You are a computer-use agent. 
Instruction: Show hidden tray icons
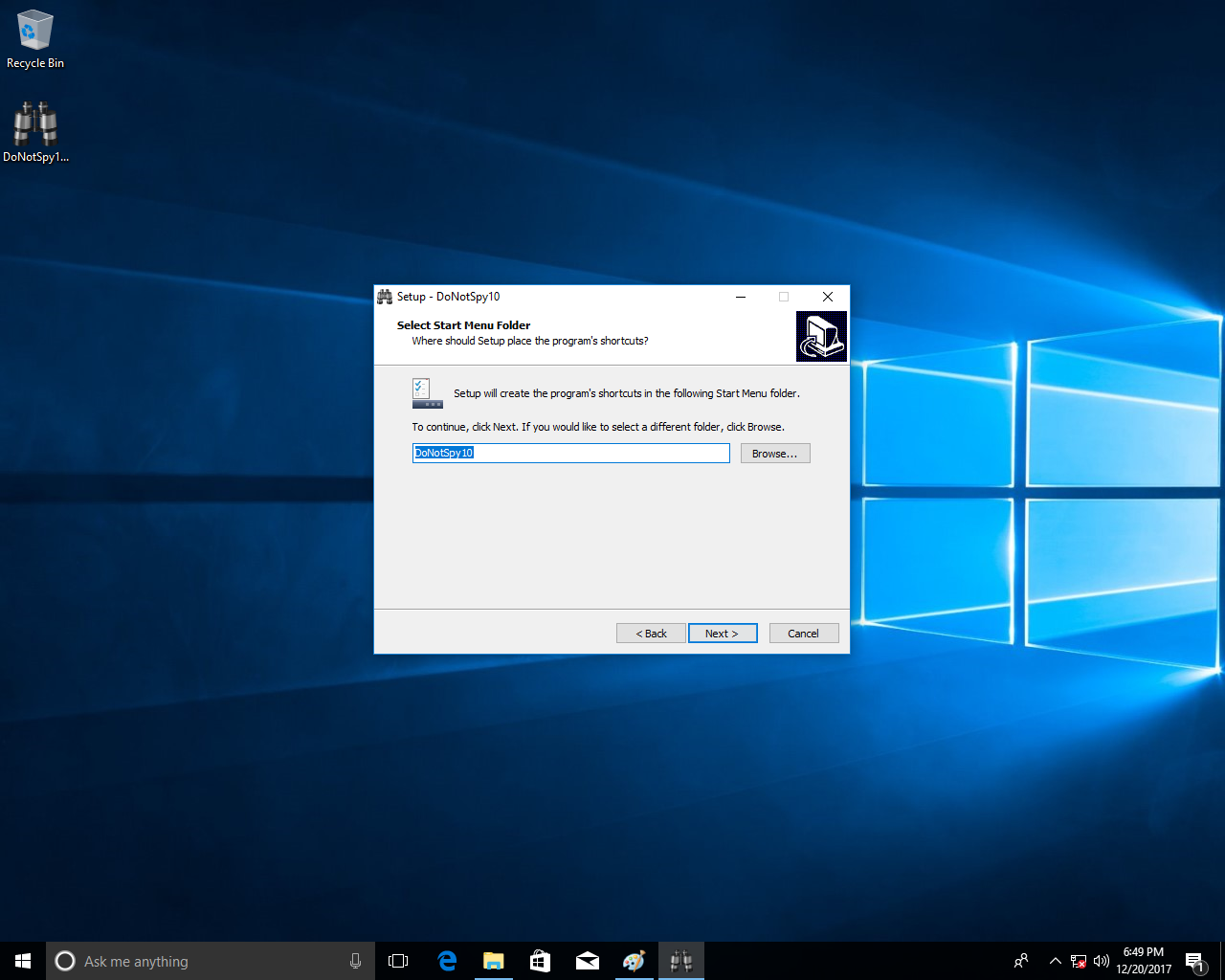click(1055, 961)
